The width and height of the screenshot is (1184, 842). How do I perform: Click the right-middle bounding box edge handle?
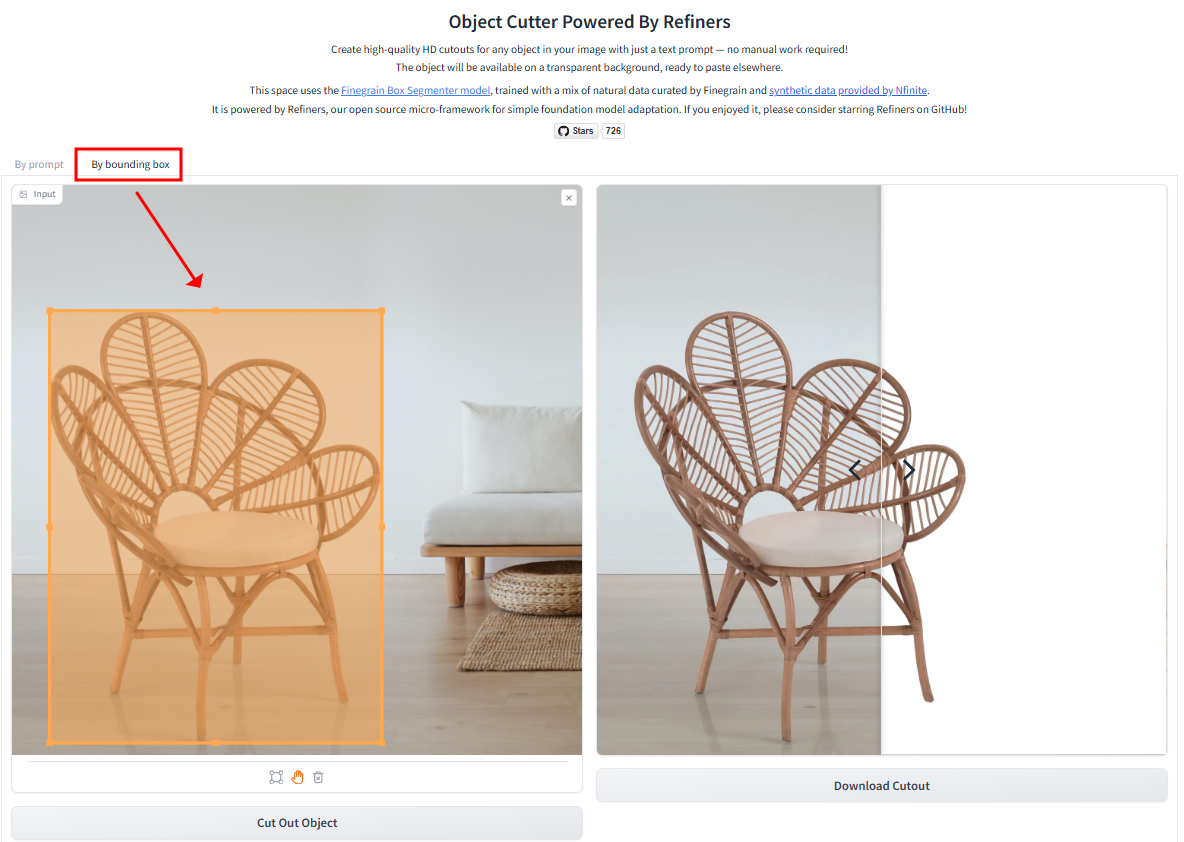(x=382, y=526)
